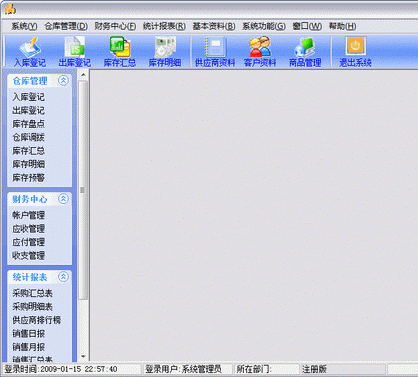Select 出库登记 in sidebar
418x377 pixels.
(x=28, y=110)
